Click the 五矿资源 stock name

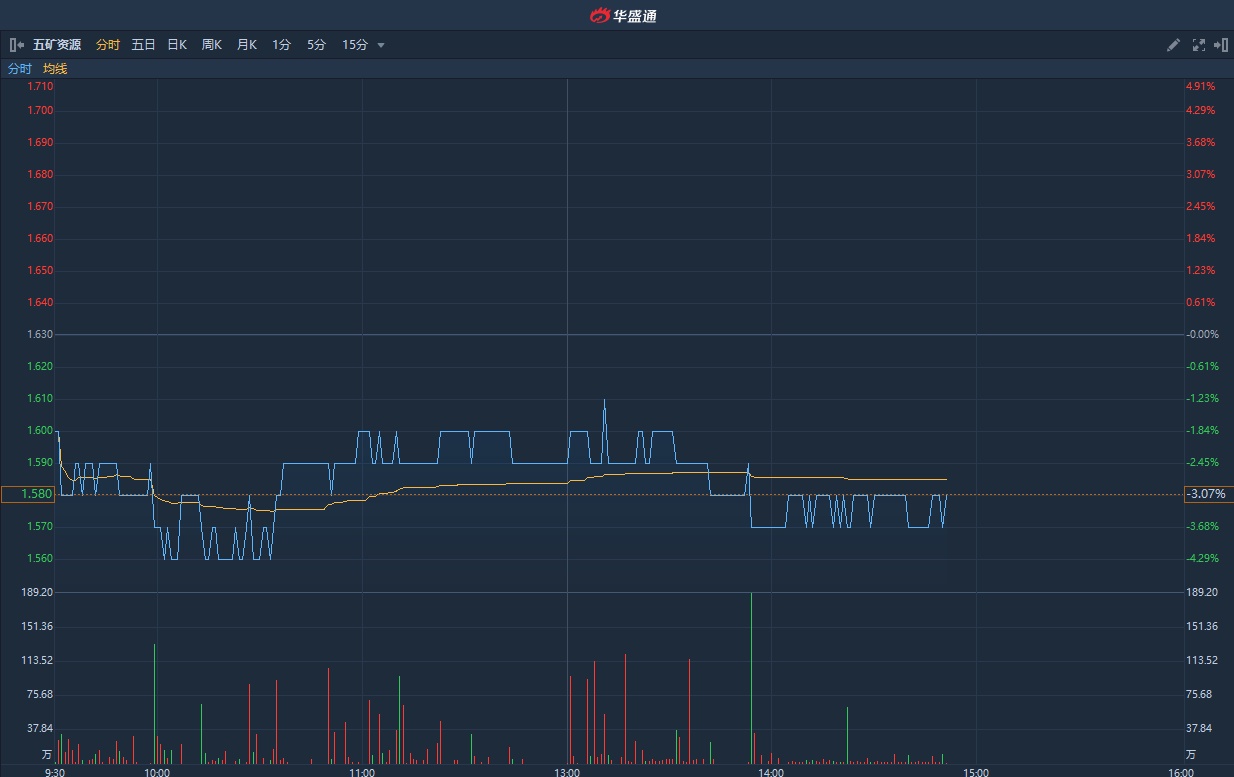point(57,45)
